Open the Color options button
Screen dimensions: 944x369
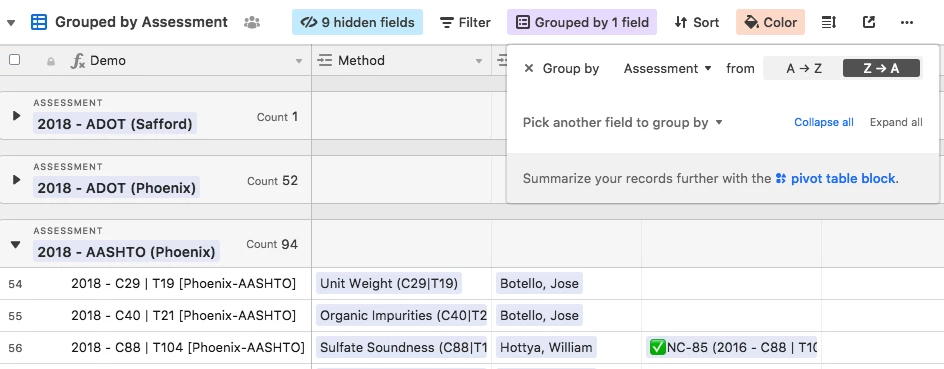click(770, 22)
